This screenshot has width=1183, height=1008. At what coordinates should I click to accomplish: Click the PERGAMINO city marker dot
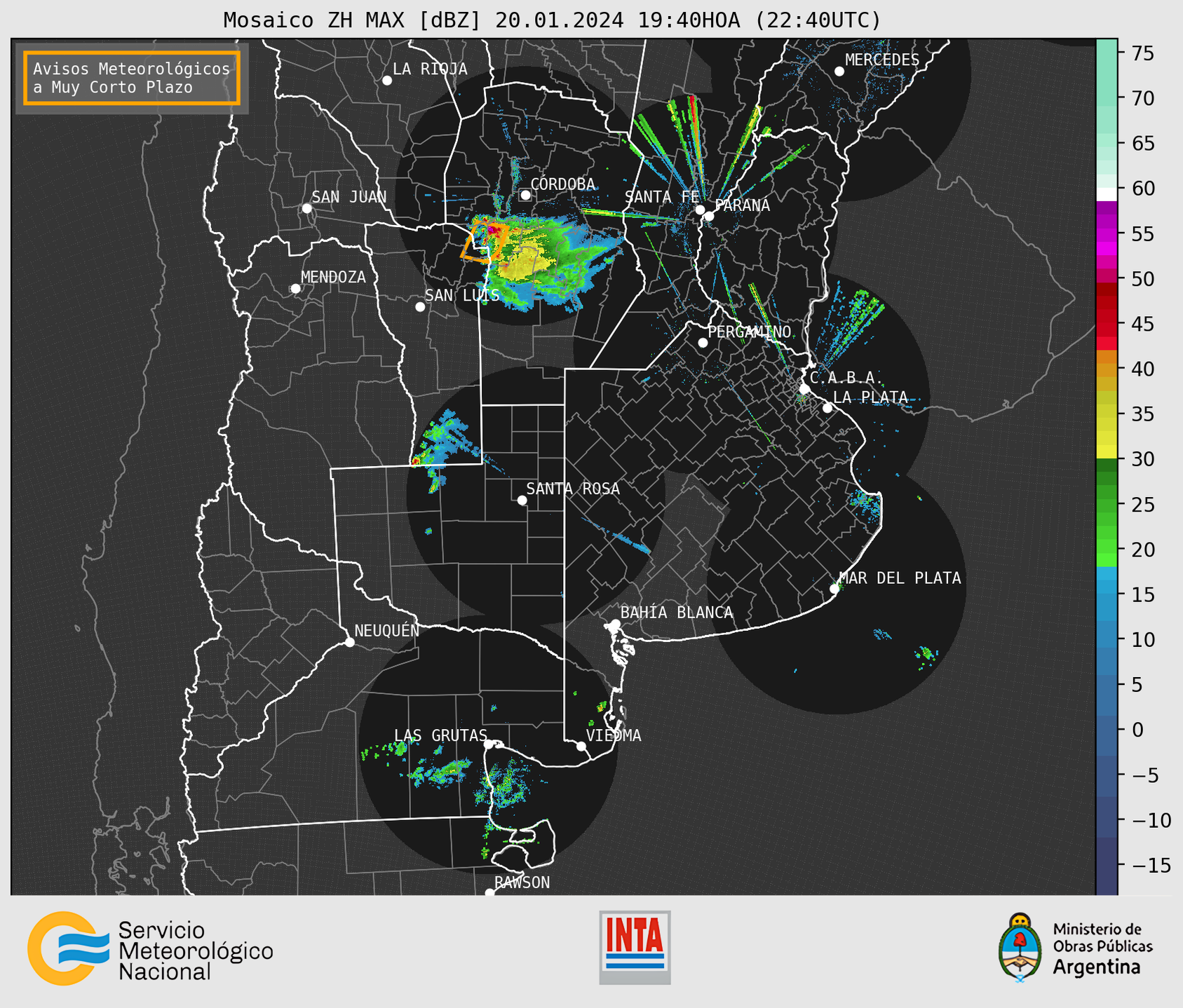(x=703, y=343)
